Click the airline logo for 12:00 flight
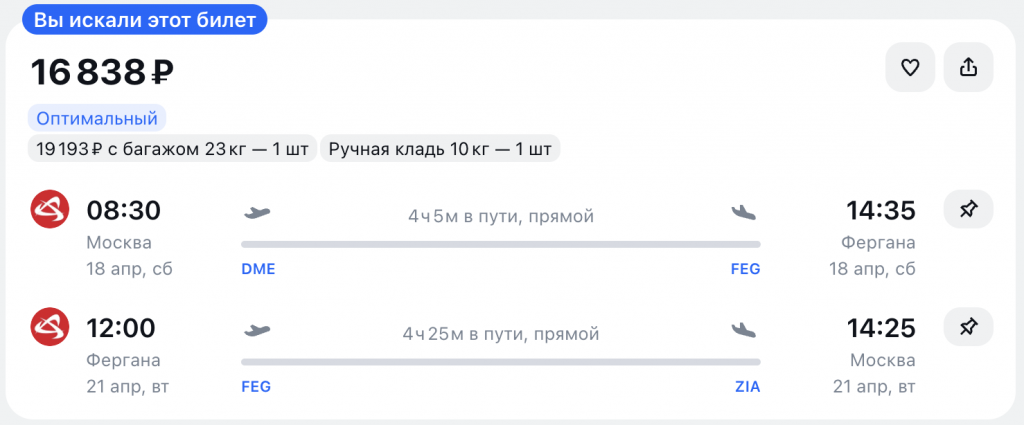Viewport: 1024px width, 425px height. point(48,326)
